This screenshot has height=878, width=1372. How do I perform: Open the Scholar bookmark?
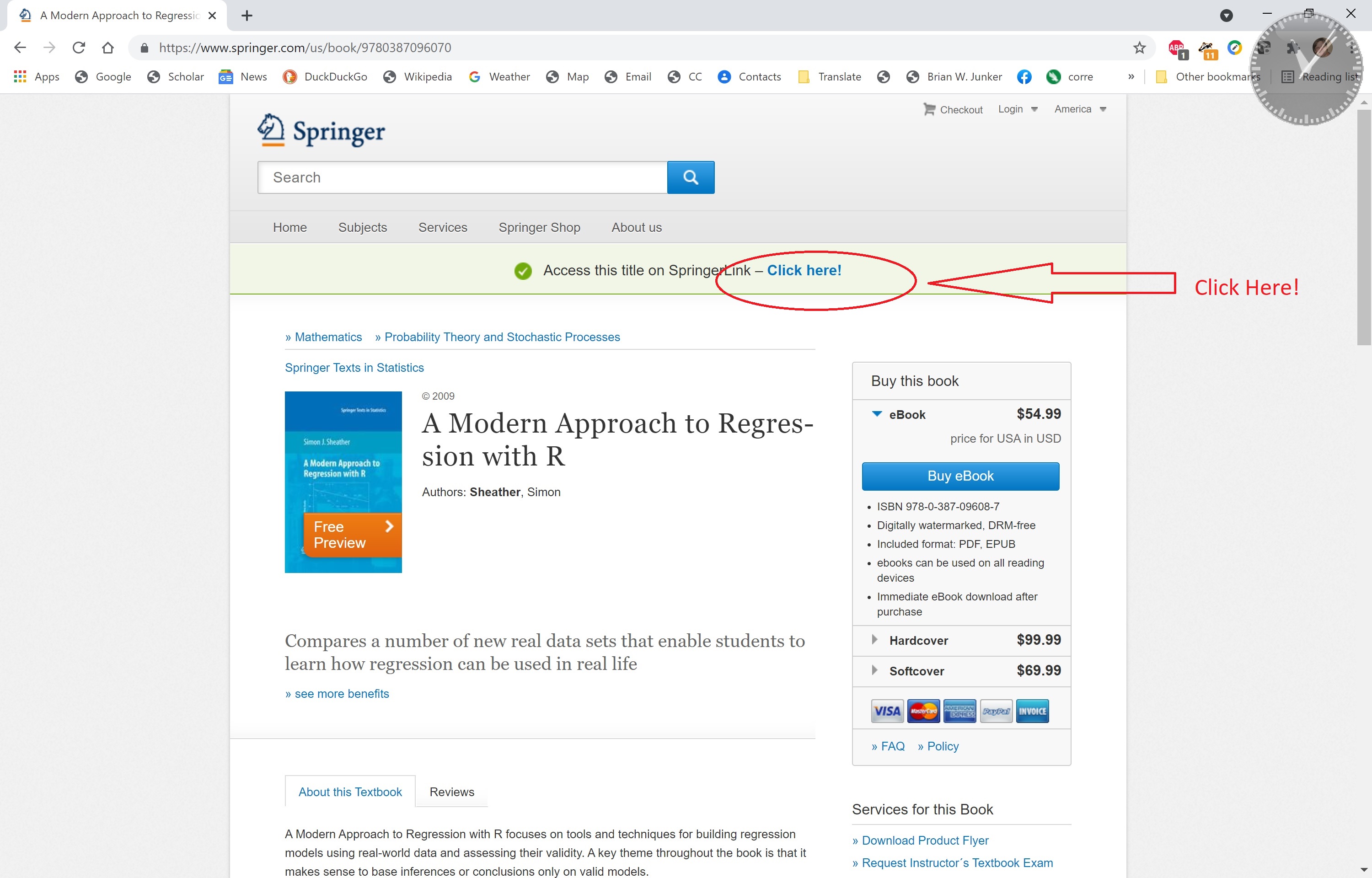point(176,76)
